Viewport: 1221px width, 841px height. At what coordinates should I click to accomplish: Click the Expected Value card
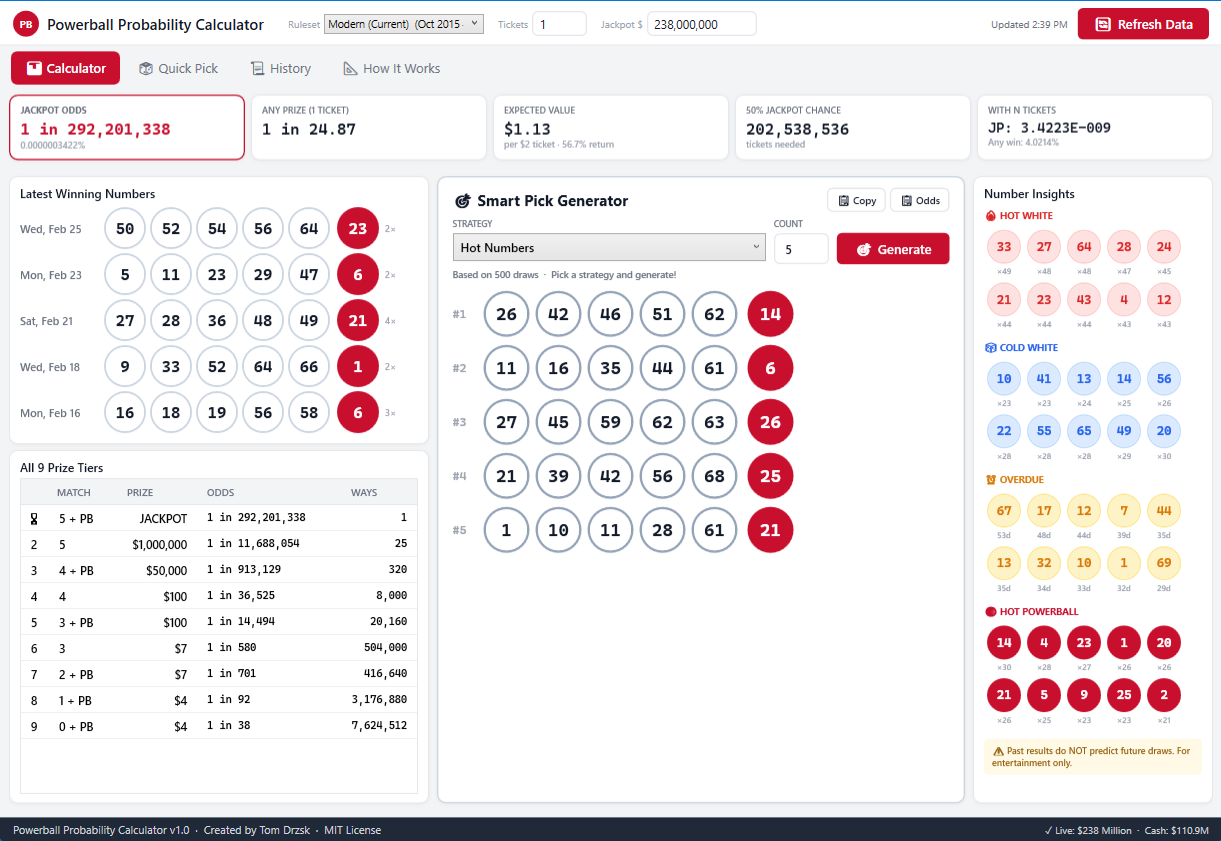(611, 127)
